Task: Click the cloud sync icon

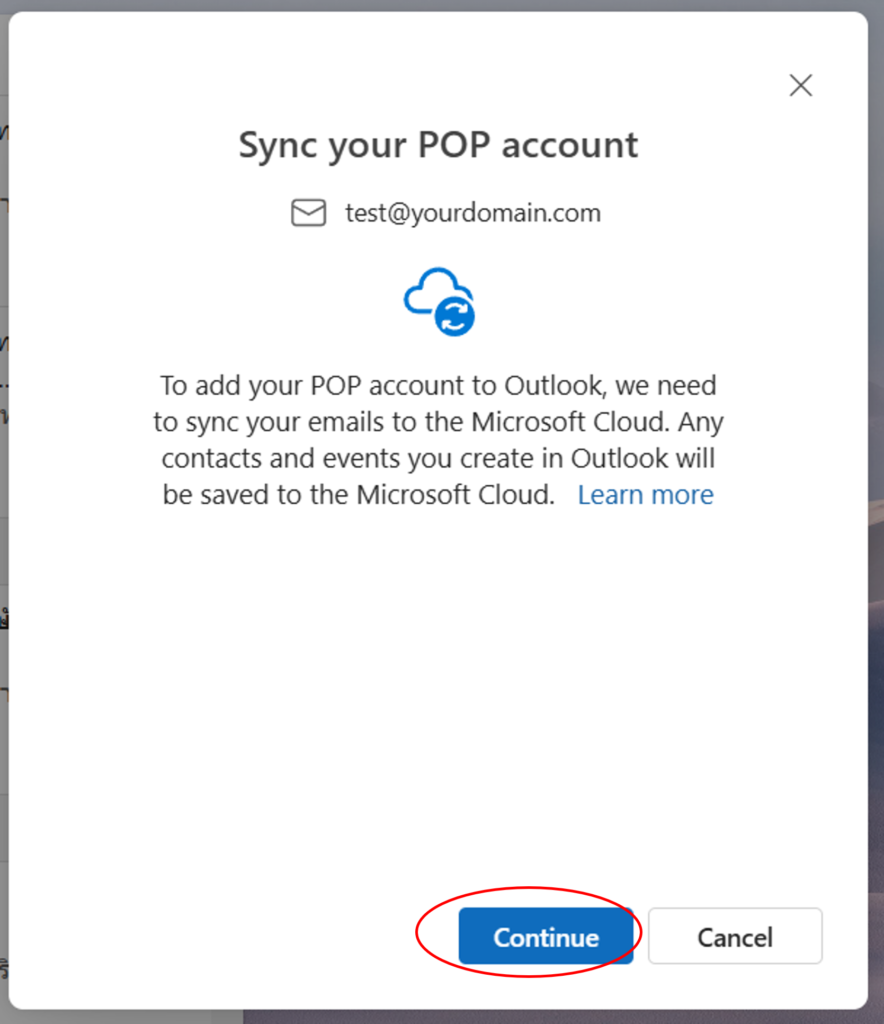Action: [x=439, y=302]
